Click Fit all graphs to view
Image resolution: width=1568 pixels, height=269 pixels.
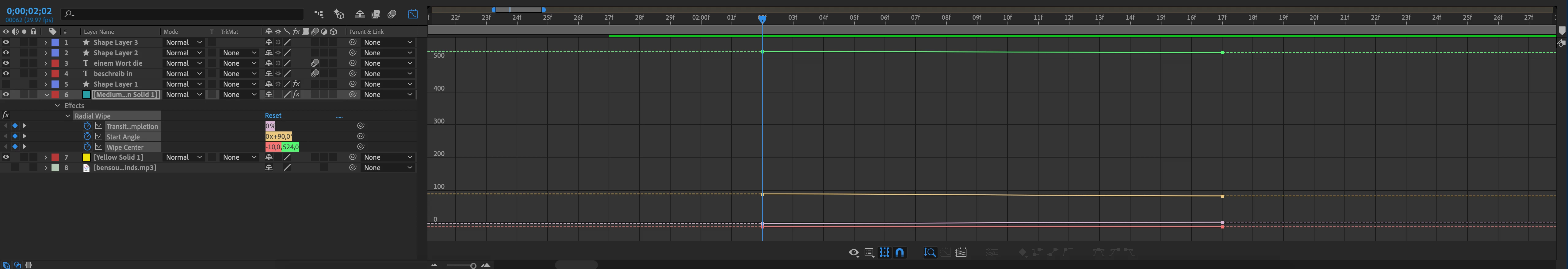click(x=961, y=252)
